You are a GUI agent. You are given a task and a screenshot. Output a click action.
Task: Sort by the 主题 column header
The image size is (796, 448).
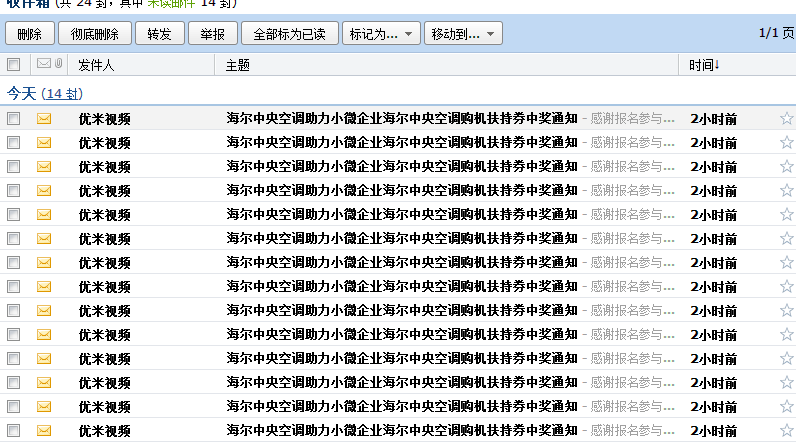(238, 65)
